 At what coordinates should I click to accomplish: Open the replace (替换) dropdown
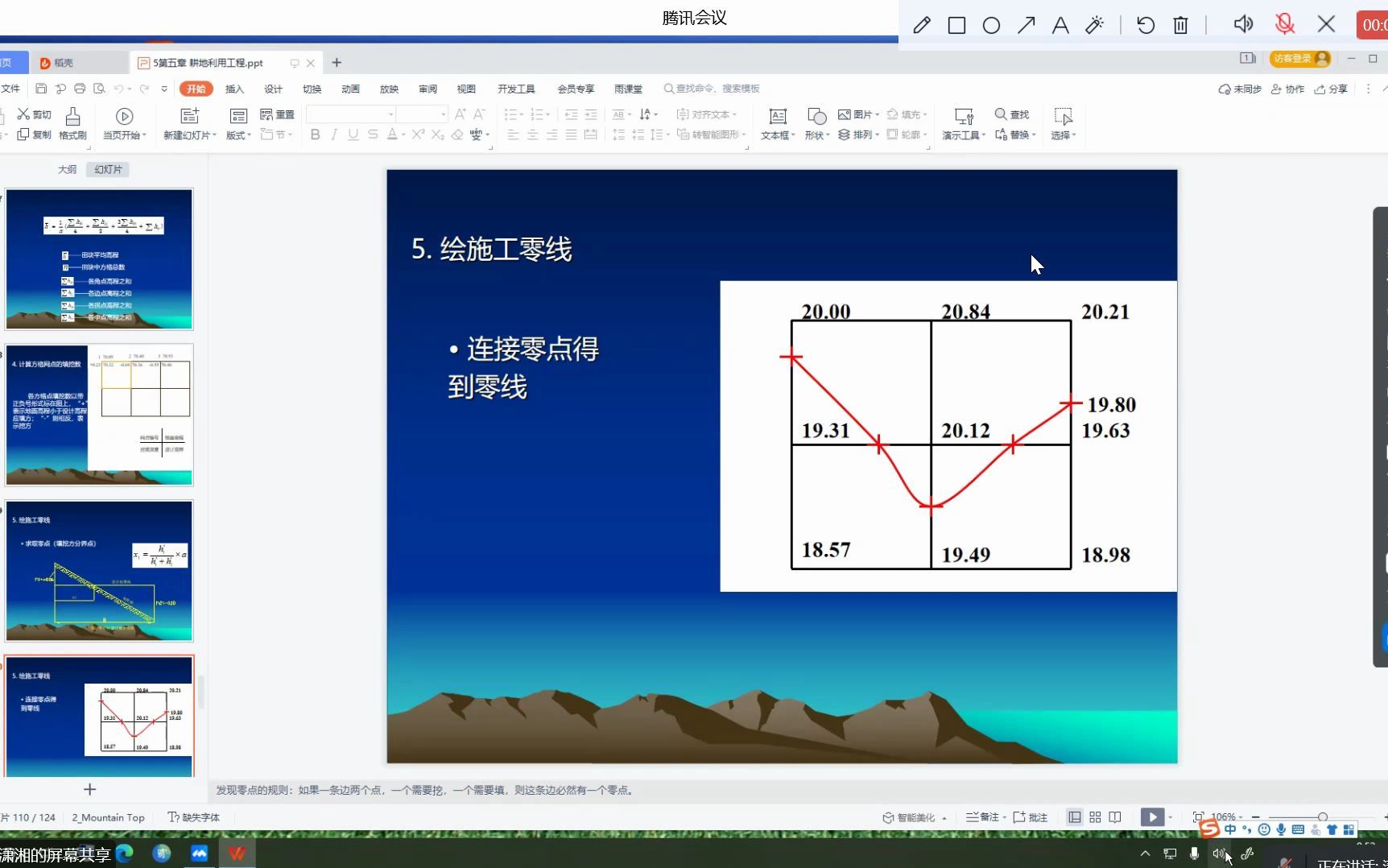pos(1015,134)
